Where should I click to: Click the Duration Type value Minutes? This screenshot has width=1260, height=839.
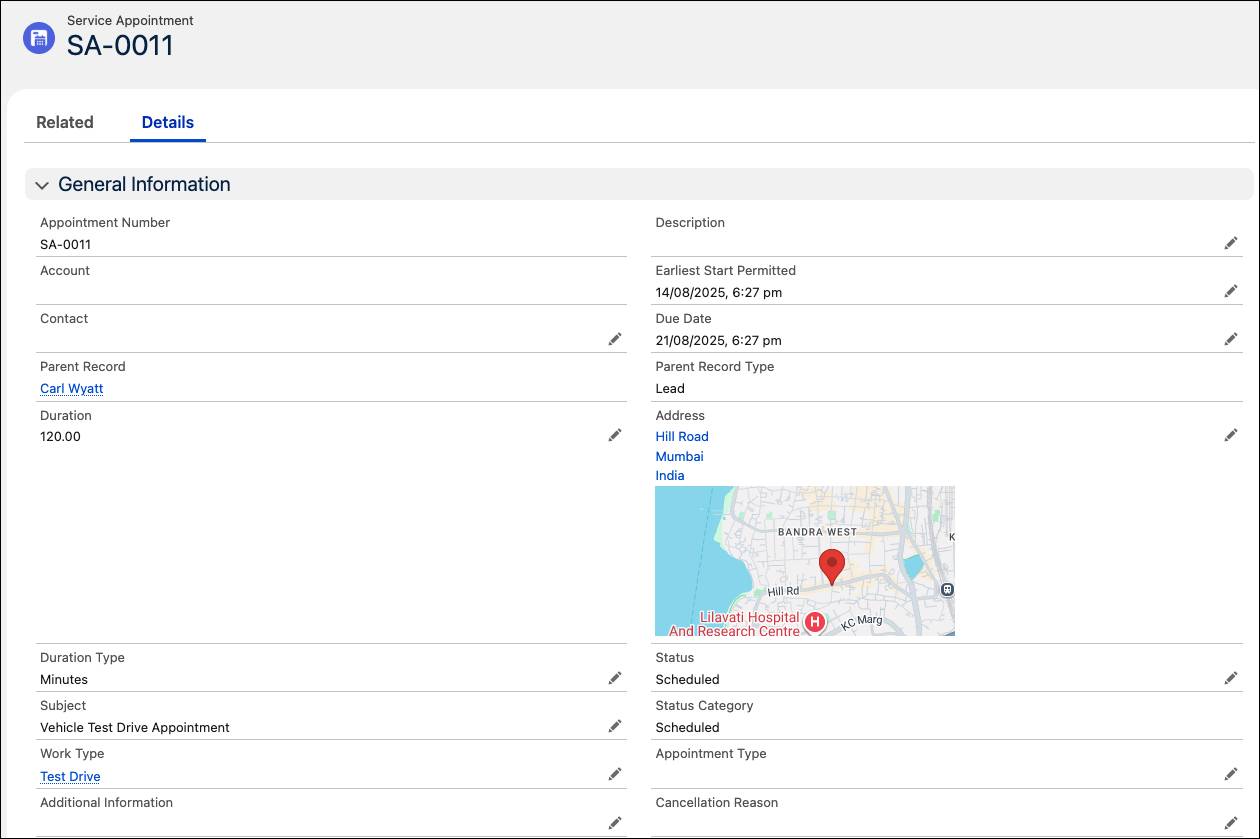tap(64, 679)
